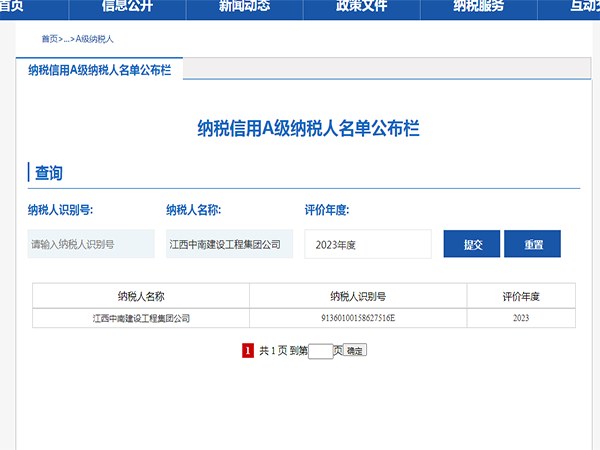Screen dimensions: 600x450
Task: Click the 纳税人名称 column header
Action: click(x=141, y=296)
